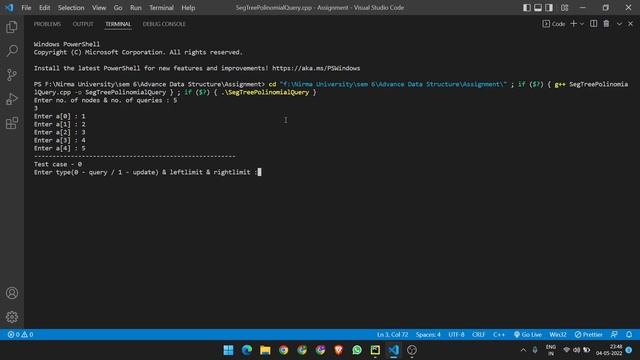Viewport: 640px width, 360px height.
Task: Click the Prettier status item
Action: (x=589, y=334)
